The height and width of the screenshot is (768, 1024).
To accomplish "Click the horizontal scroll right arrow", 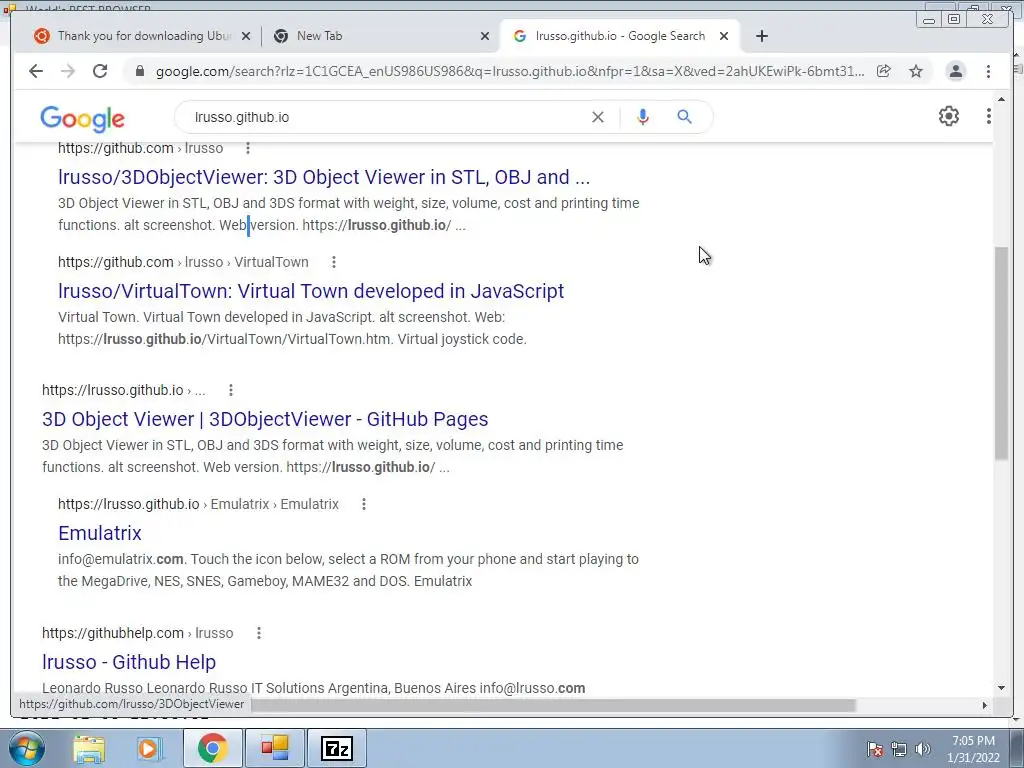I will click(985, 705).
